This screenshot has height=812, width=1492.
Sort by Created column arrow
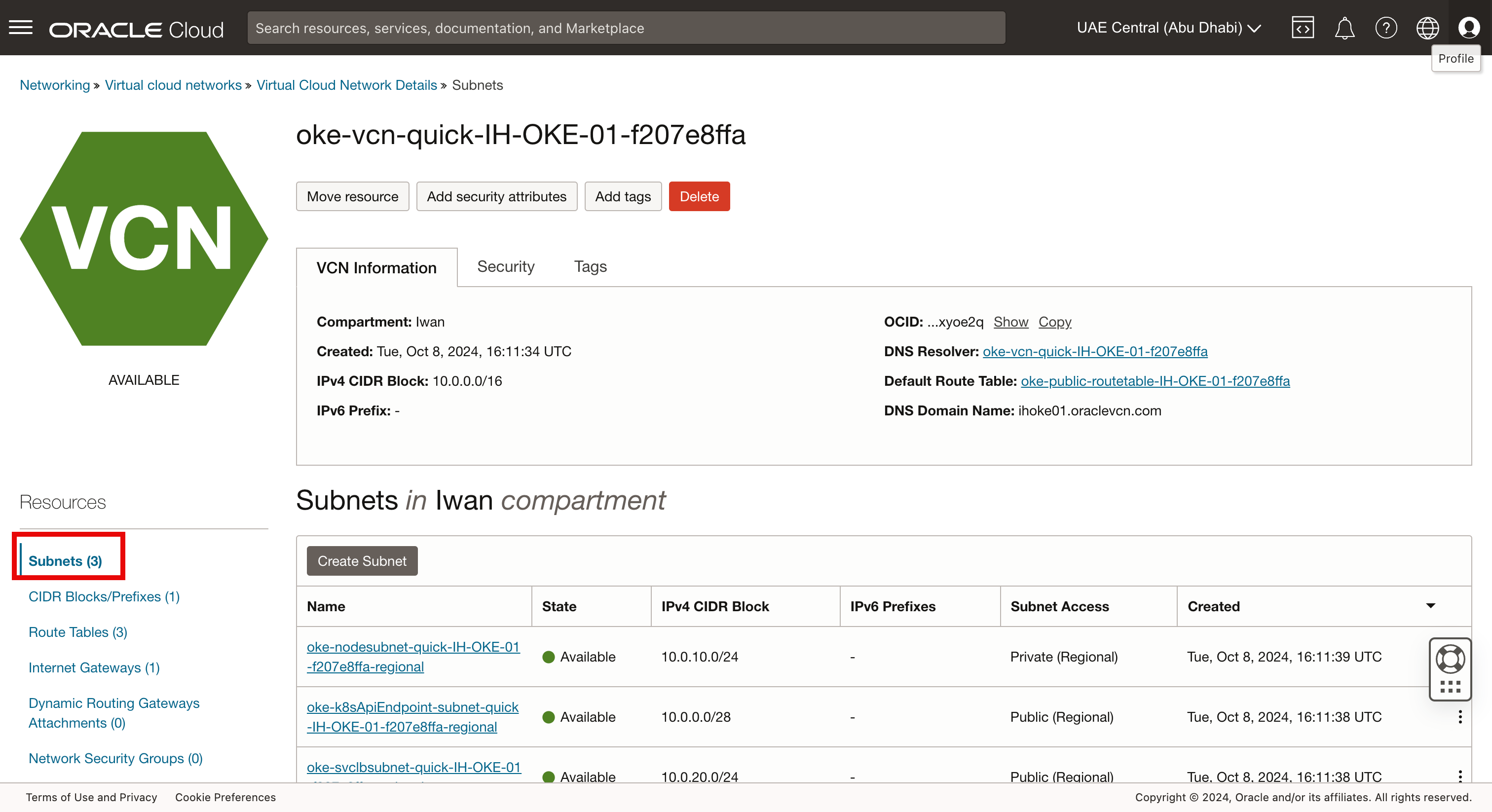pos(1430,606)
